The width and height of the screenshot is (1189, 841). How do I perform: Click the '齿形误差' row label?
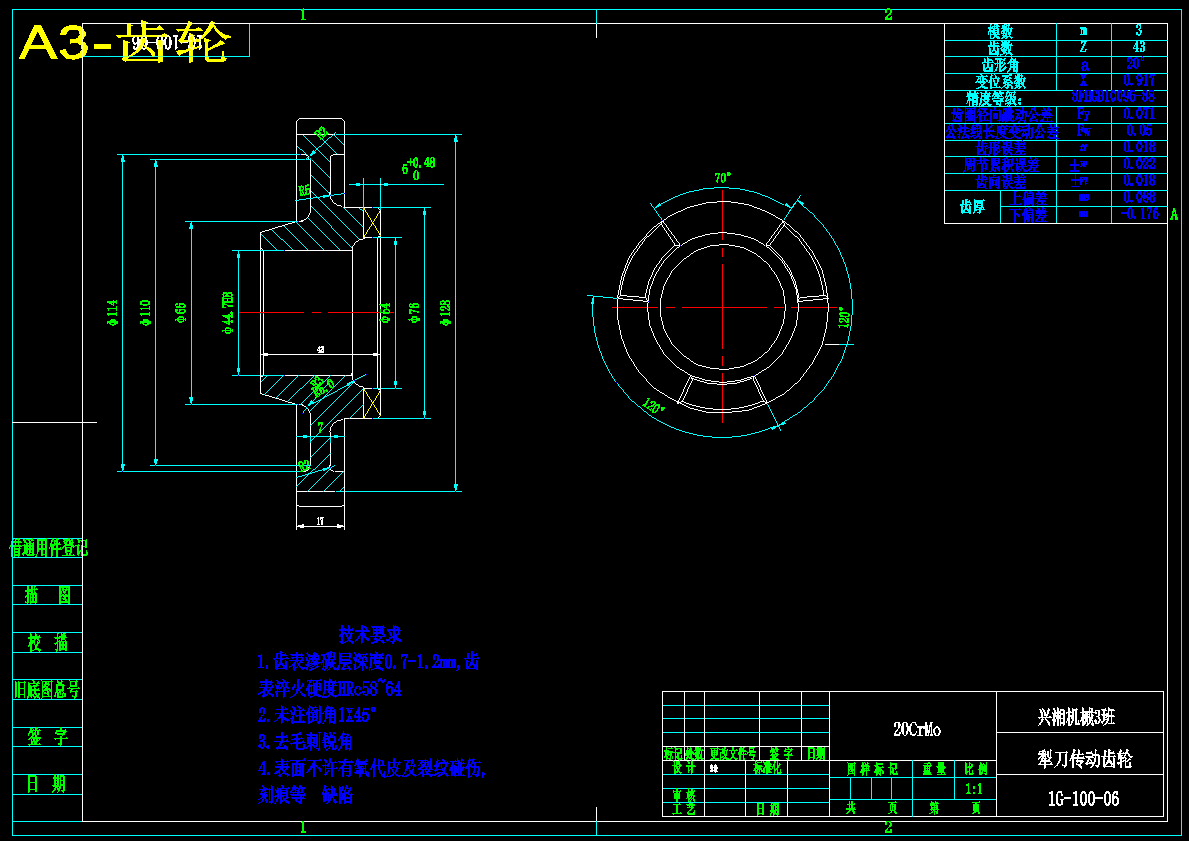coord(1000,148)
